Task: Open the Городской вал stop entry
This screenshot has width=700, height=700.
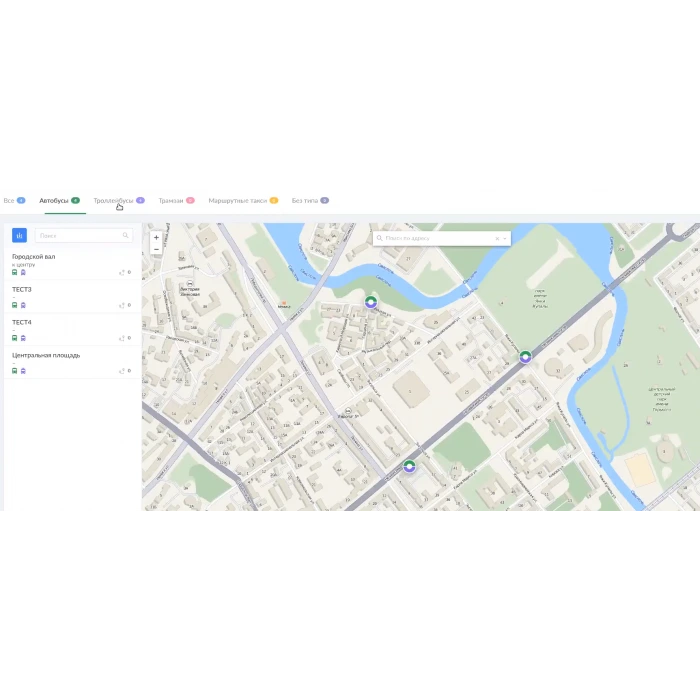Action: pyautogui.click(x=34, y=256)
